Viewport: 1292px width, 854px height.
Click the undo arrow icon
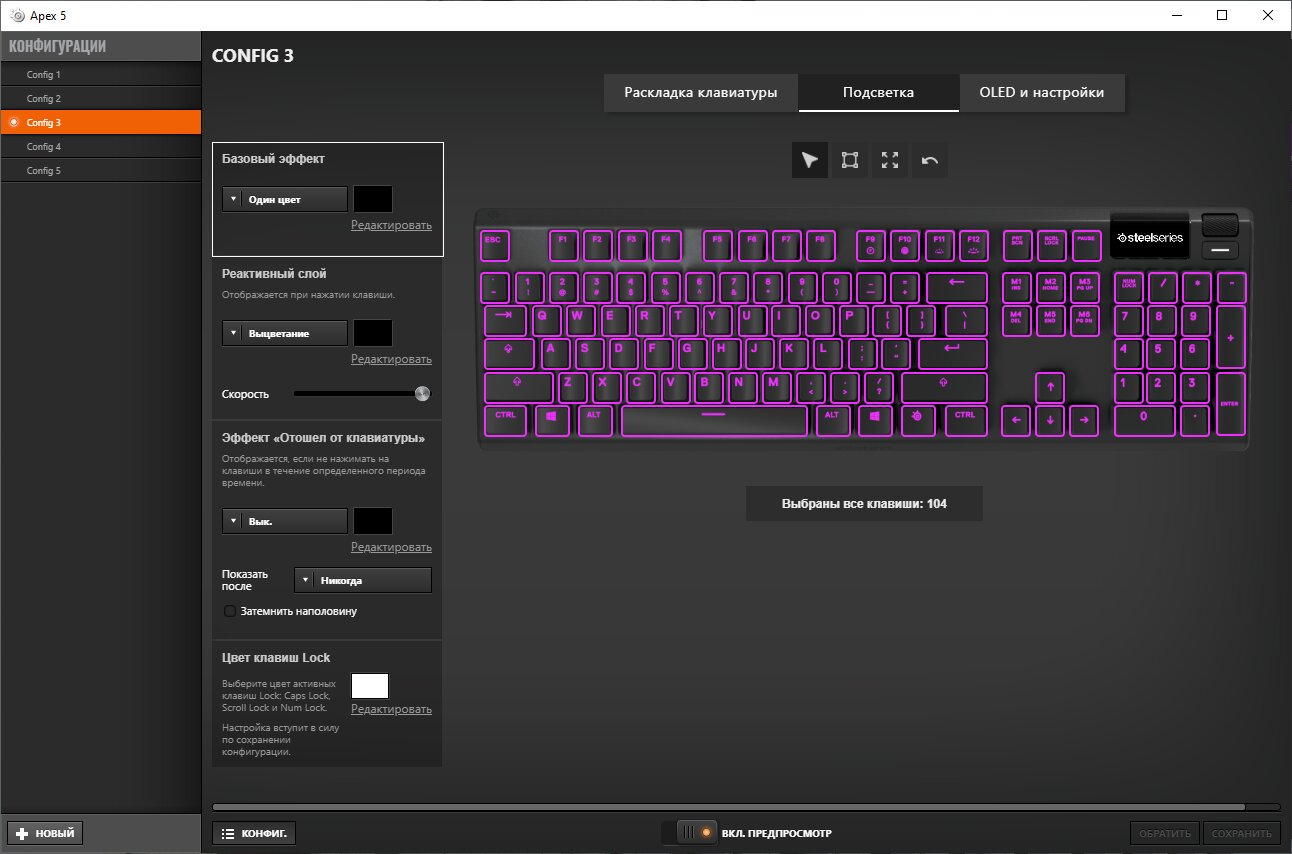click(x=930, y=160)
